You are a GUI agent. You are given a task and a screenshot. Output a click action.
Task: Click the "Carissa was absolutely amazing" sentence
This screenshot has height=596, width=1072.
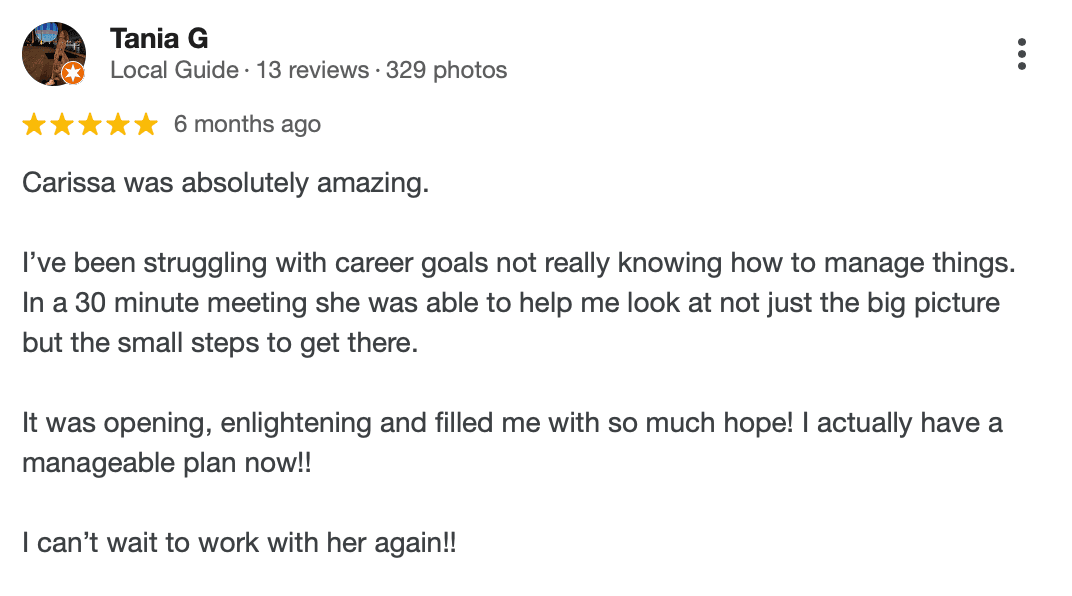(225, 184)
